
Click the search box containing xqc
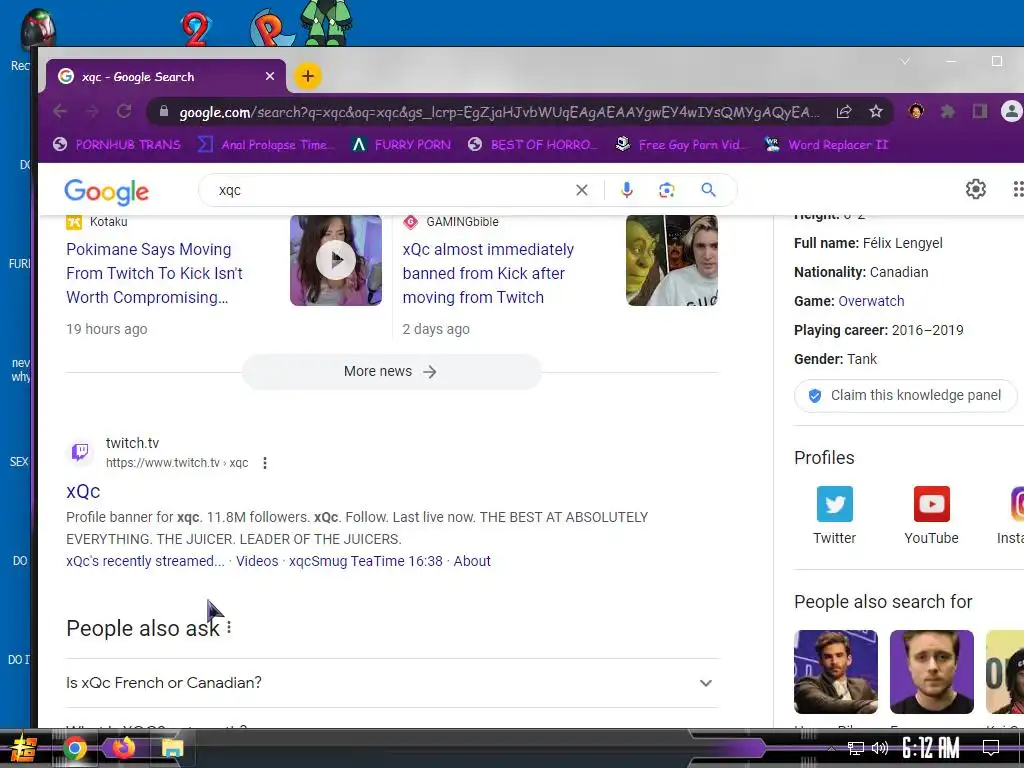(x=392, y=190)
